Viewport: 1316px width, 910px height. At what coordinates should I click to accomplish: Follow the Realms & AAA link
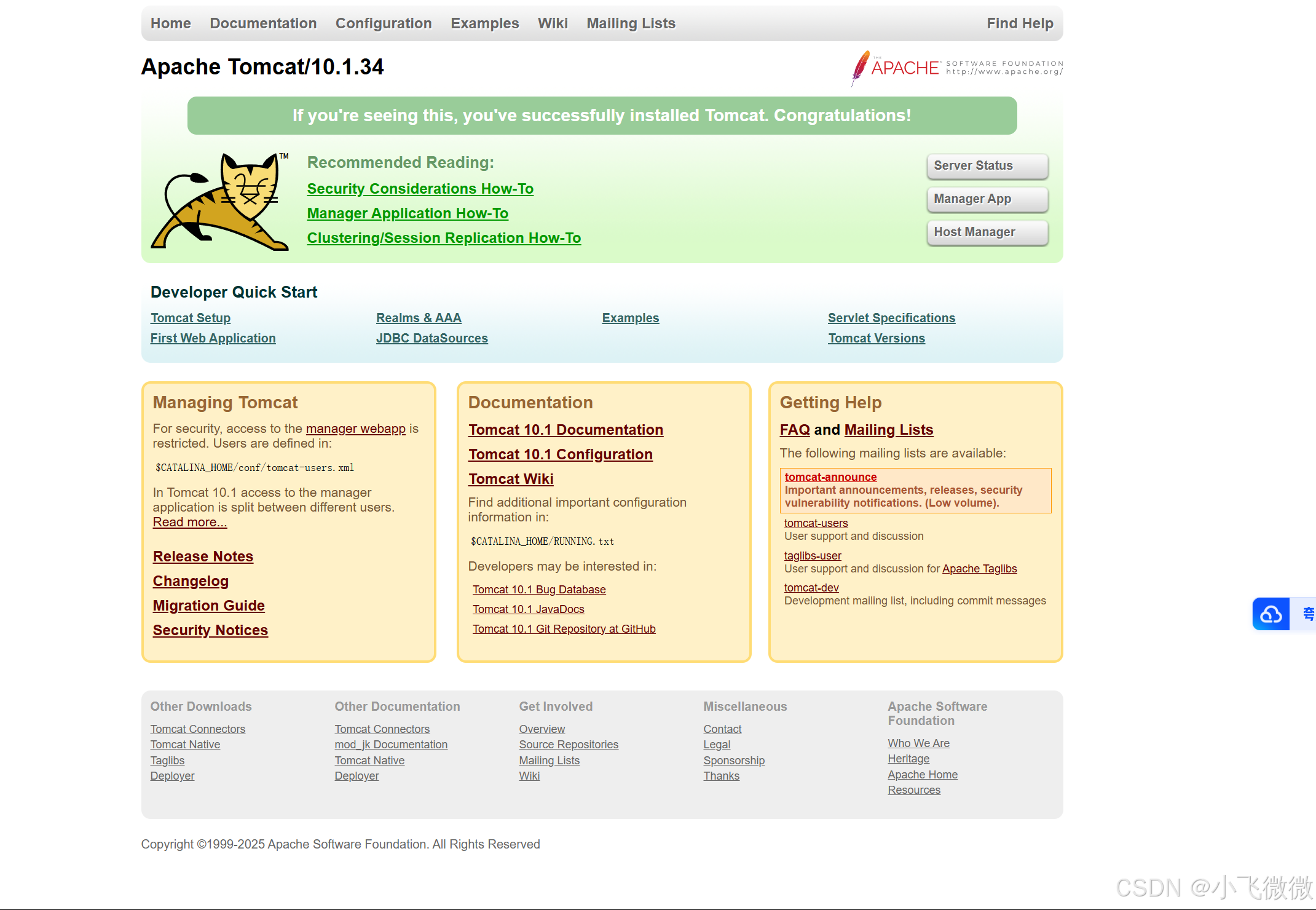[x=419, y=318]
